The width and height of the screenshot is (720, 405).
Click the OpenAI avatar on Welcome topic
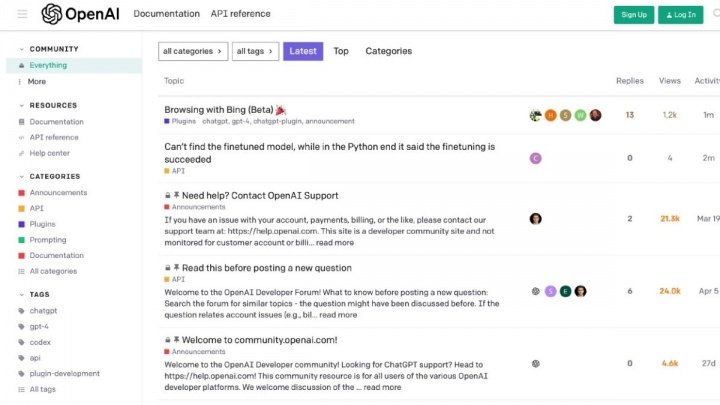(x=535, y=364)
